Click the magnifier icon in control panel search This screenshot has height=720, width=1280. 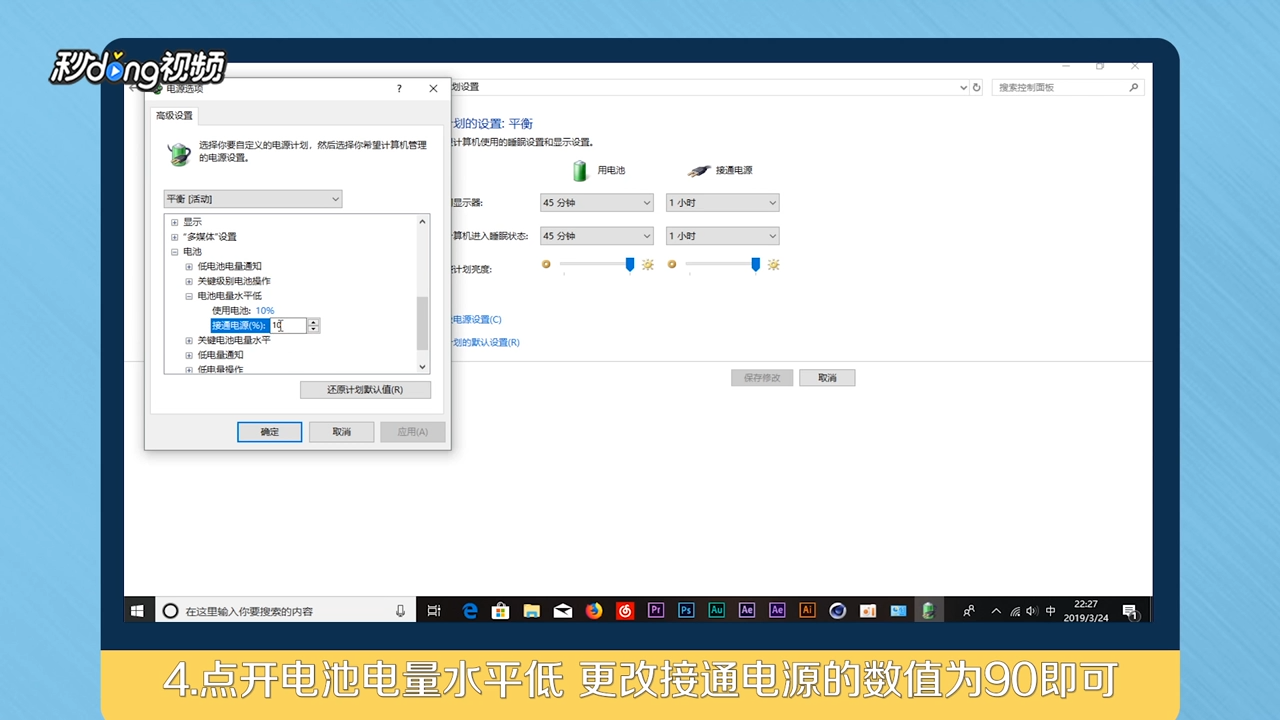[x=1134, y=87]
